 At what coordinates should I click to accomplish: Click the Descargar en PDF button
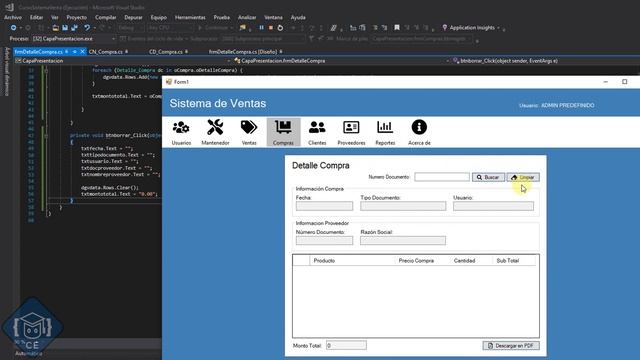511,346
